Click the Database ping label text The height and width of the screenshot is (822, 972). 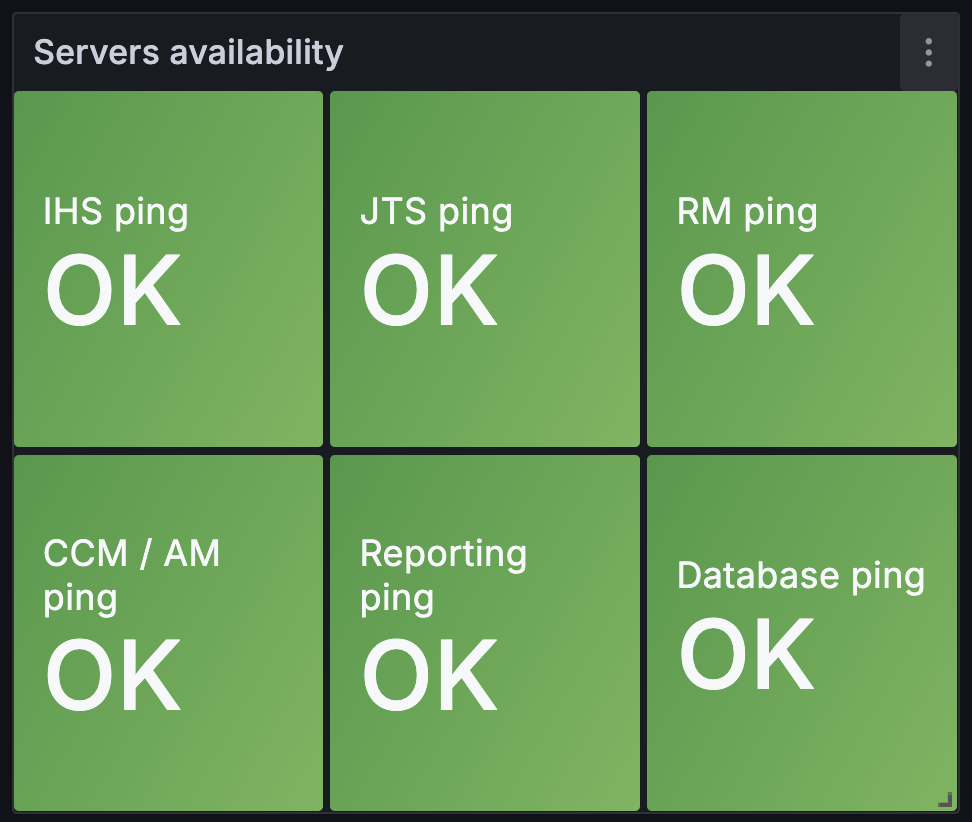point(801,577)
